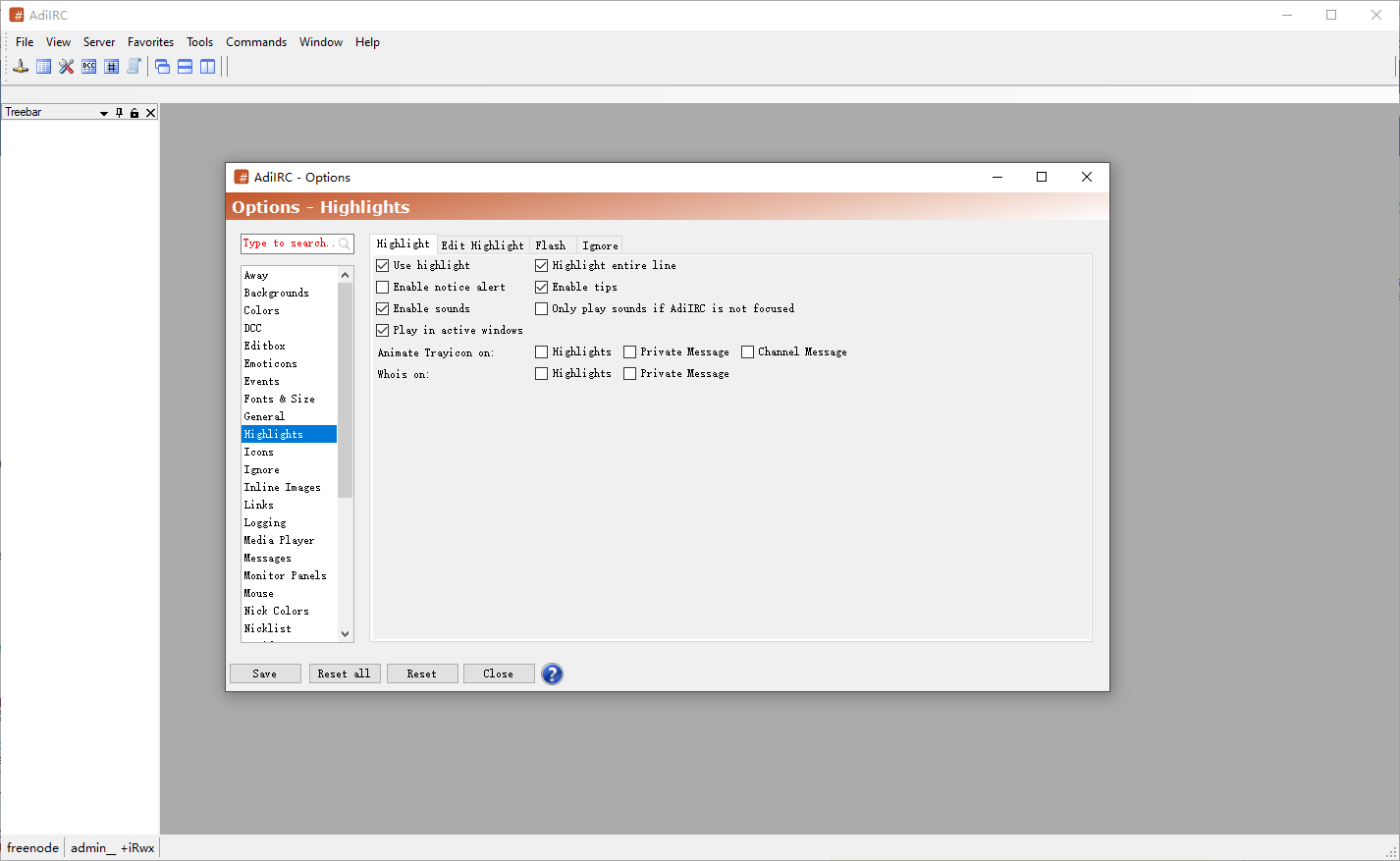Click the options list scroll down arrow
Screen dimensions: 1400x861
pyautogui.click(x=345, y=634)
